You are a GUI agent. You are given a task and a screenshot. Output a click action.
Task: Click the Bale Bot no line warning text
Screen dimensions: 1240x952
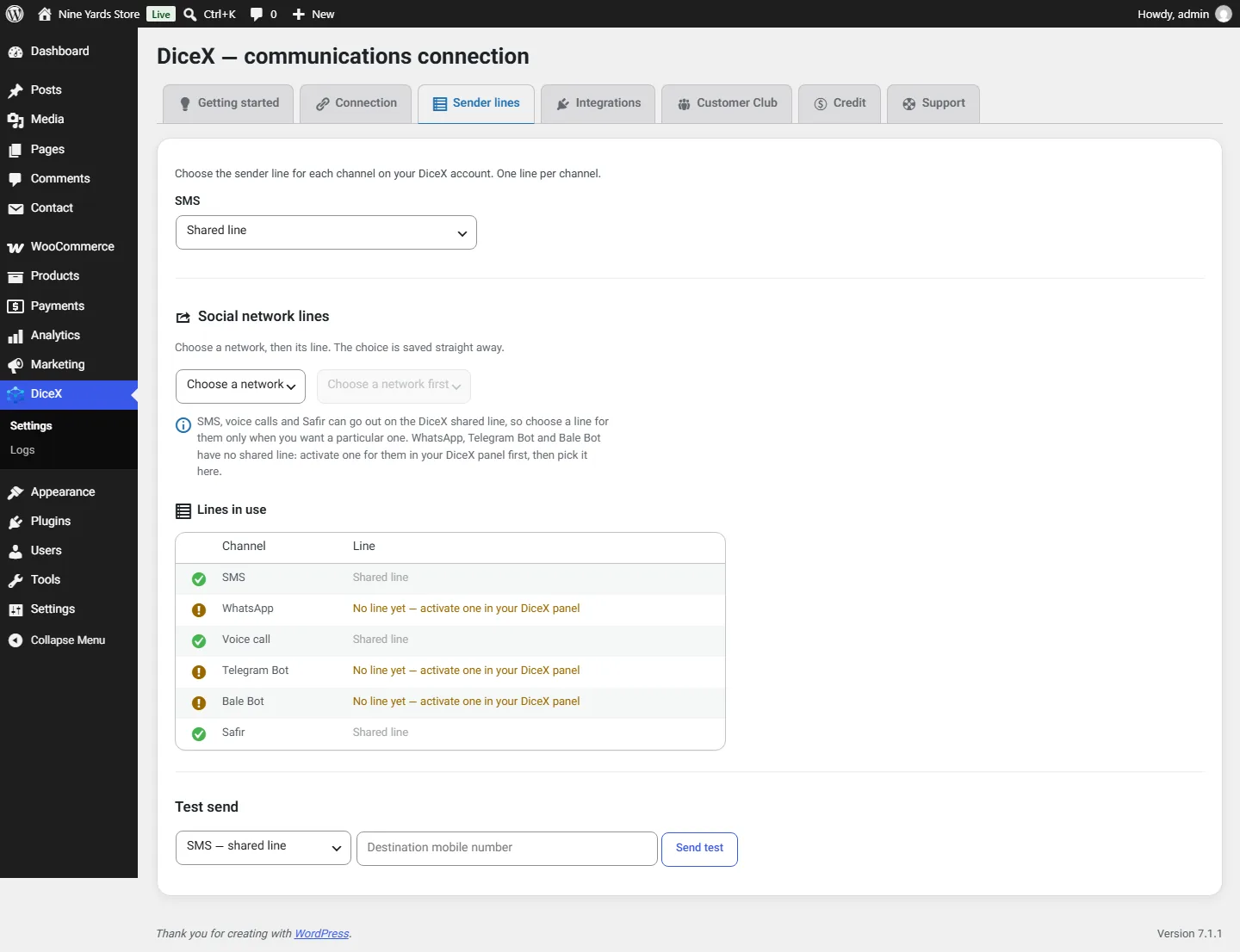point(466,702)
